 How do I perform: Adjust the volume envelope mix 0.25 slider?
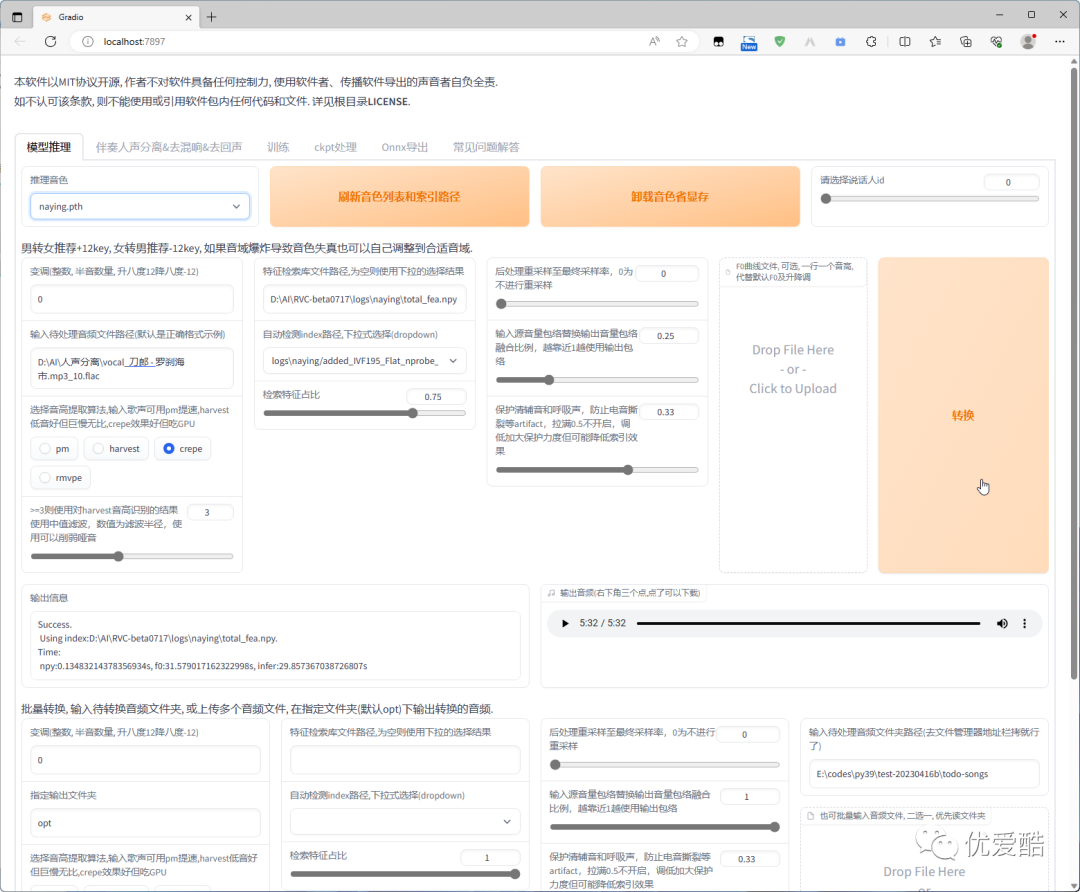tap(597, 380)
